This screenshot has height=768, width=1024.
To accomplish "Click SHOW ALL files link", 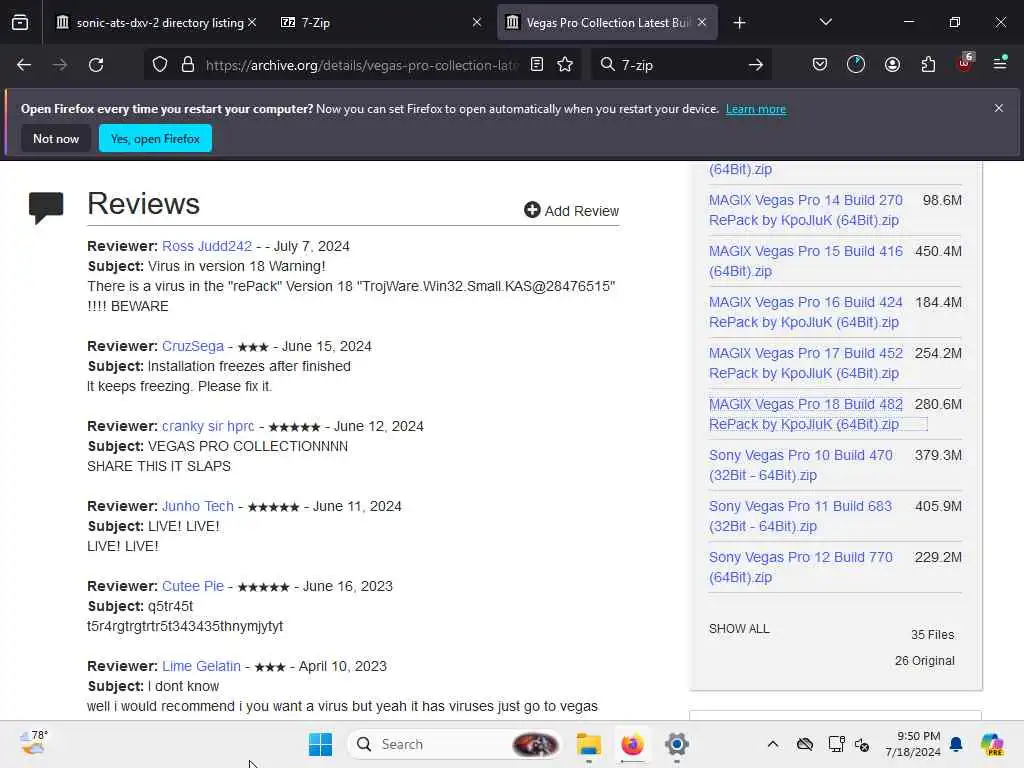I will (739, 629).
